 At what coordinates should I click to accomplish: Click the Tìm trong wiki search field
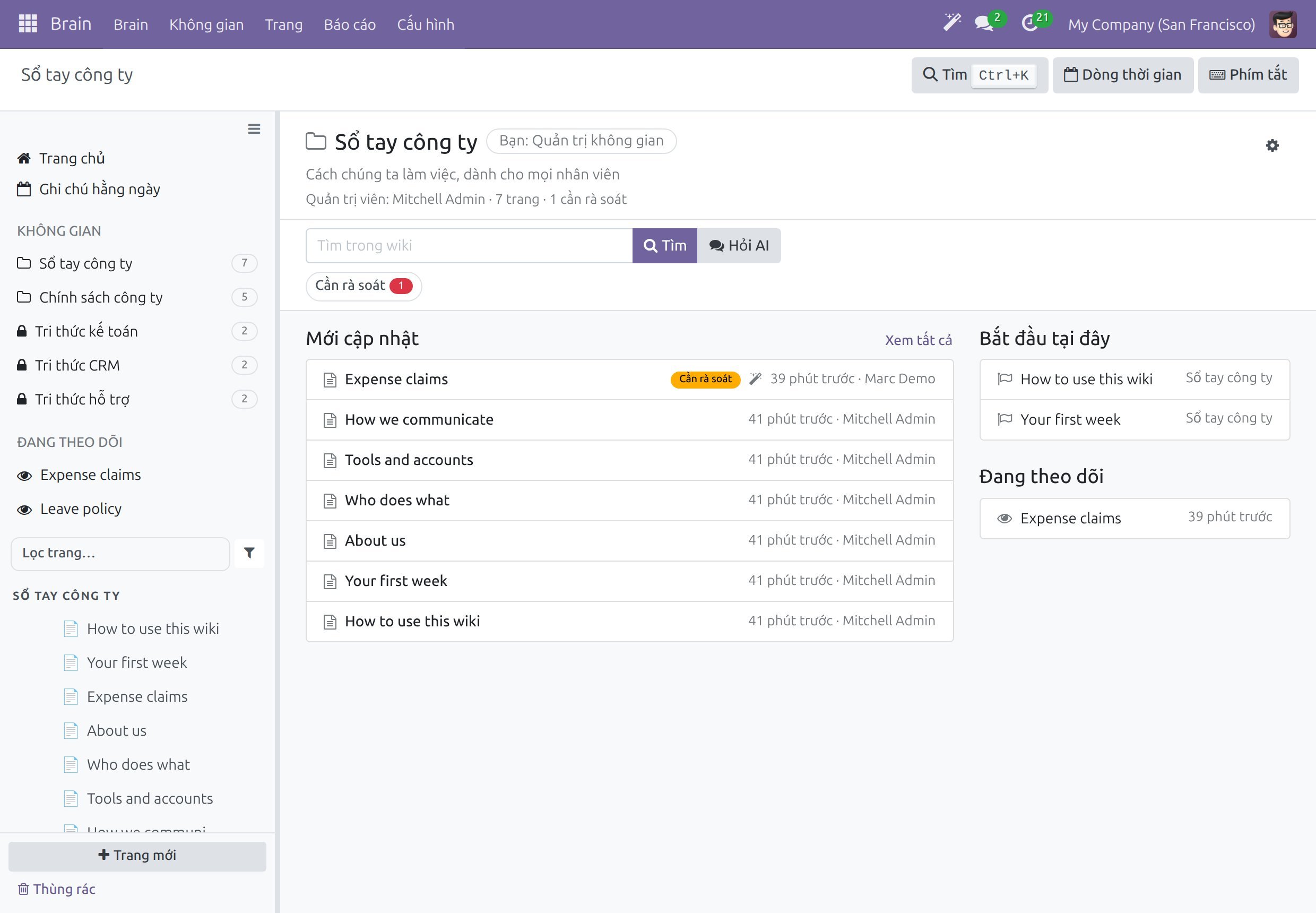click(469, 245)
